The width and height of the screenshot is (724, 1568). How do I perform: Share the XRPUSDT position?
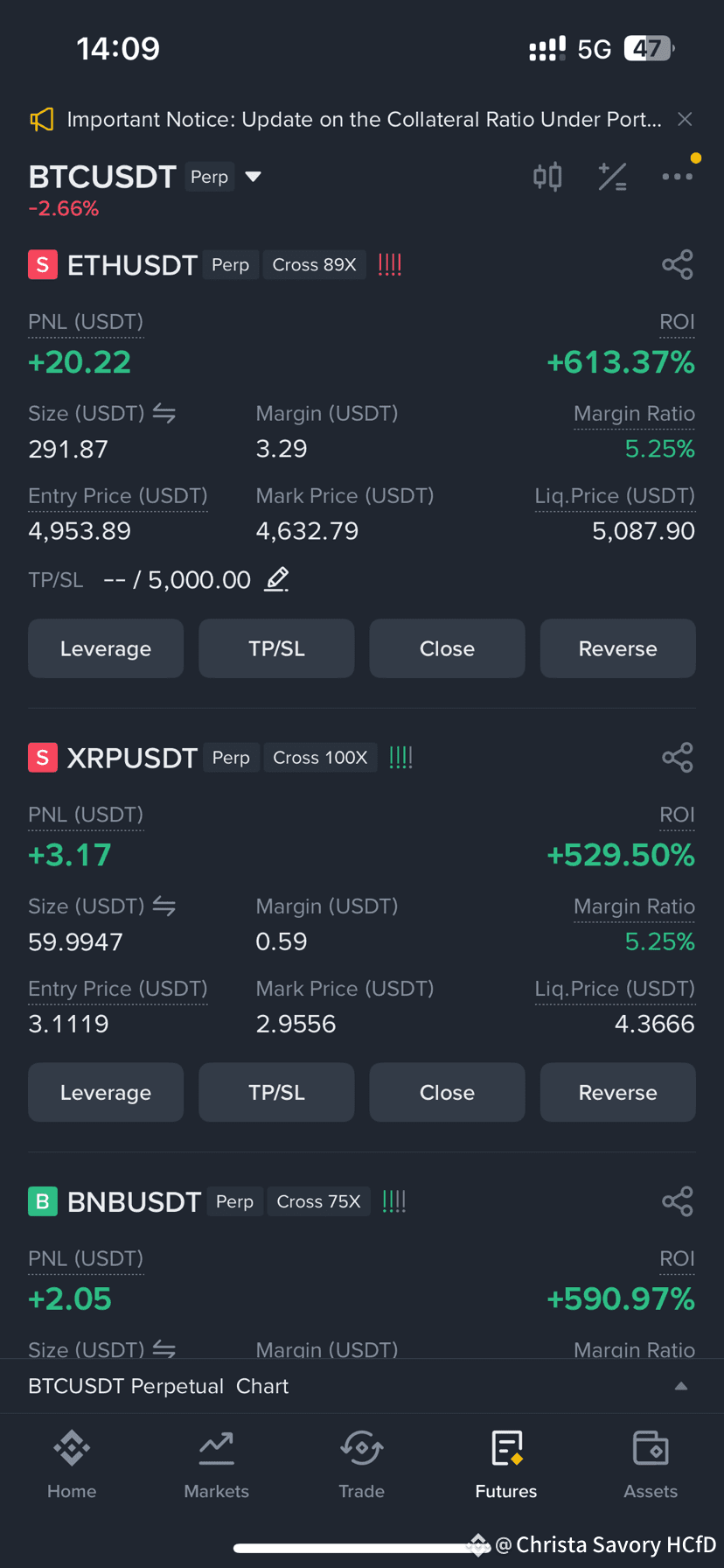(678, 757)
